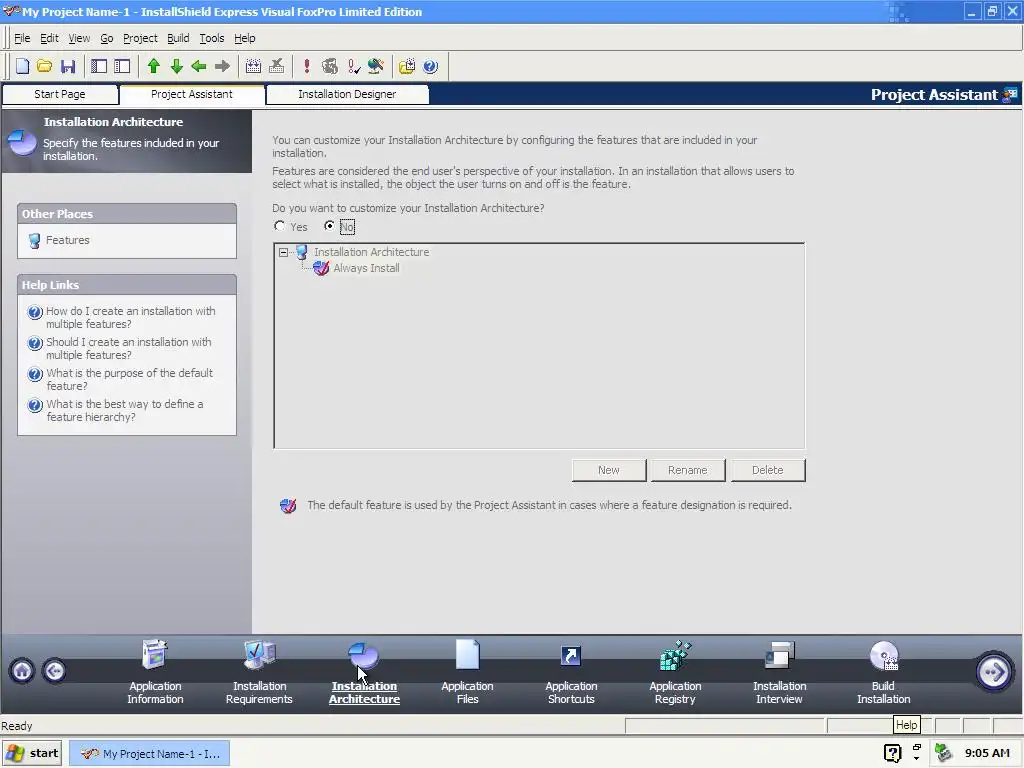1024x768 pixels.
Task: Click the folder with arrow toolbar icon
Action: click(x=407, y=66)
